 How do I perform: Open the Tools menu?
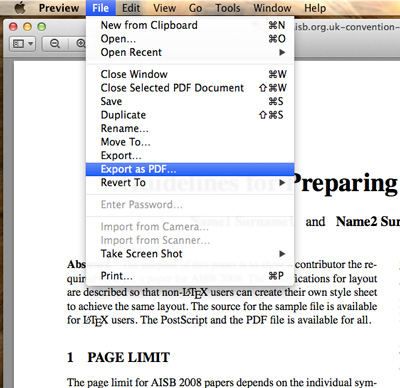click(228, 8)
